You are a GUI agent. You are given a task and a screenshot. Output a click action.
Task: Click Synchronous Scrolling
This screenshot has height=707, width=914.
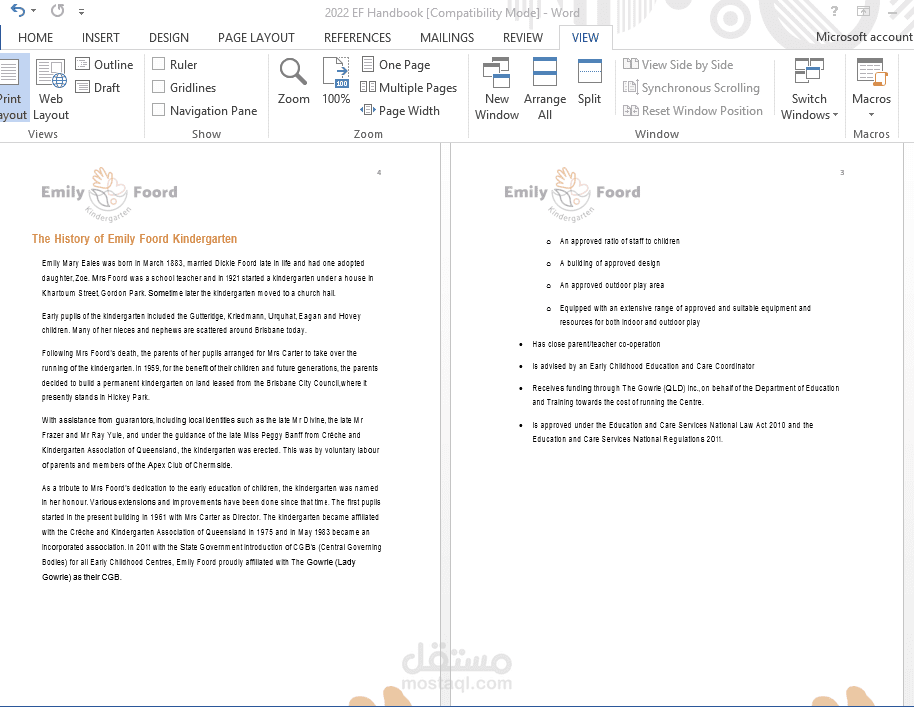click(691, 87)
